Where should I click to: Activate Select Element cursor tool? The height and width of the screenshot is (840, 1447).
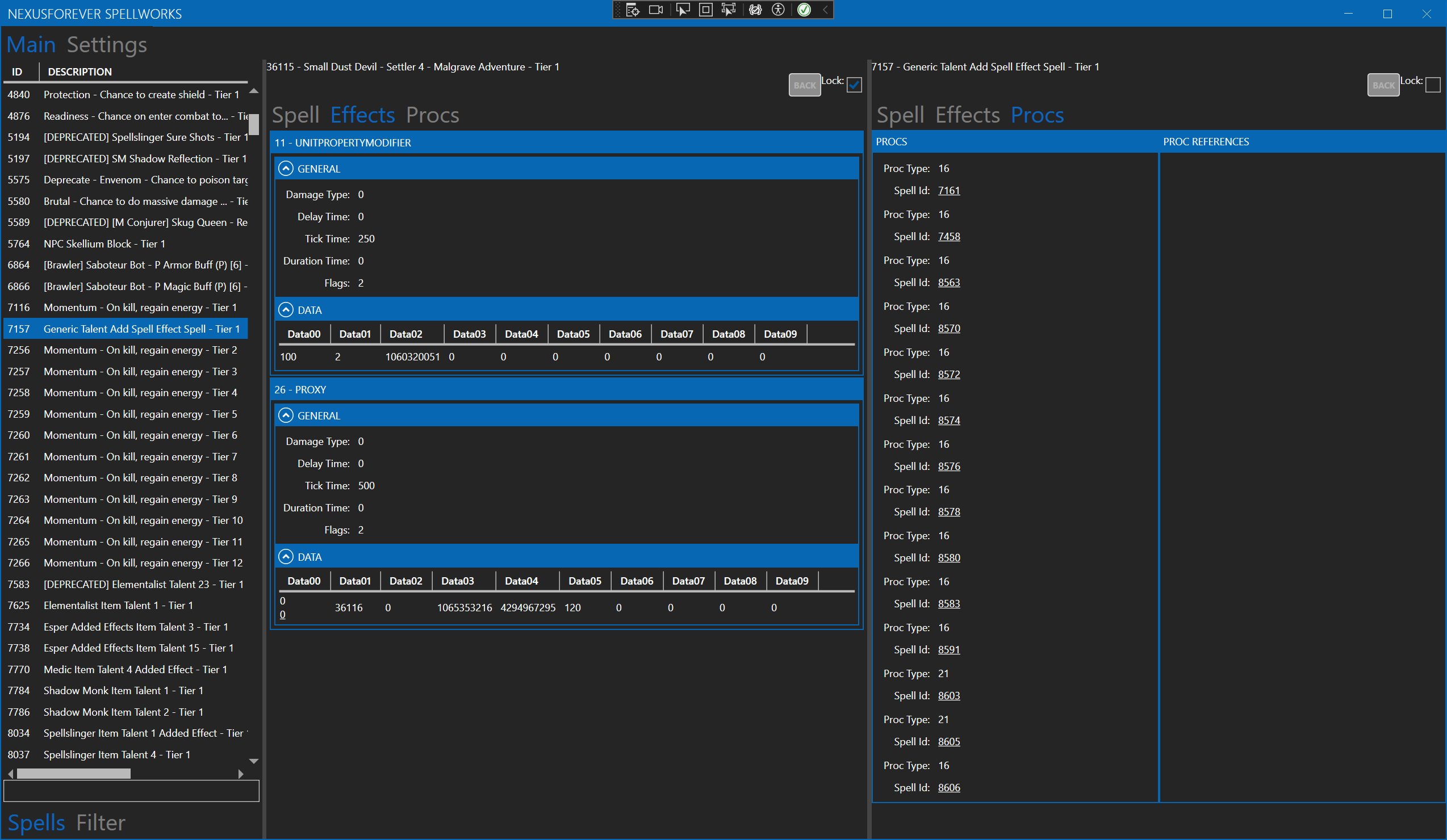pos(683,10)
